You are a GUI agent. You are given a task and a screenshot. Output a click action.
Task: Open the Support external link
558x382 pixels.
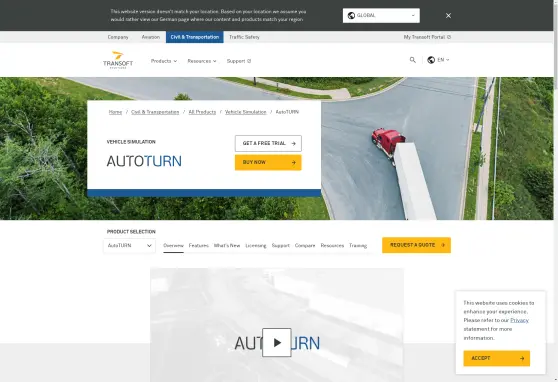[239, 61]
